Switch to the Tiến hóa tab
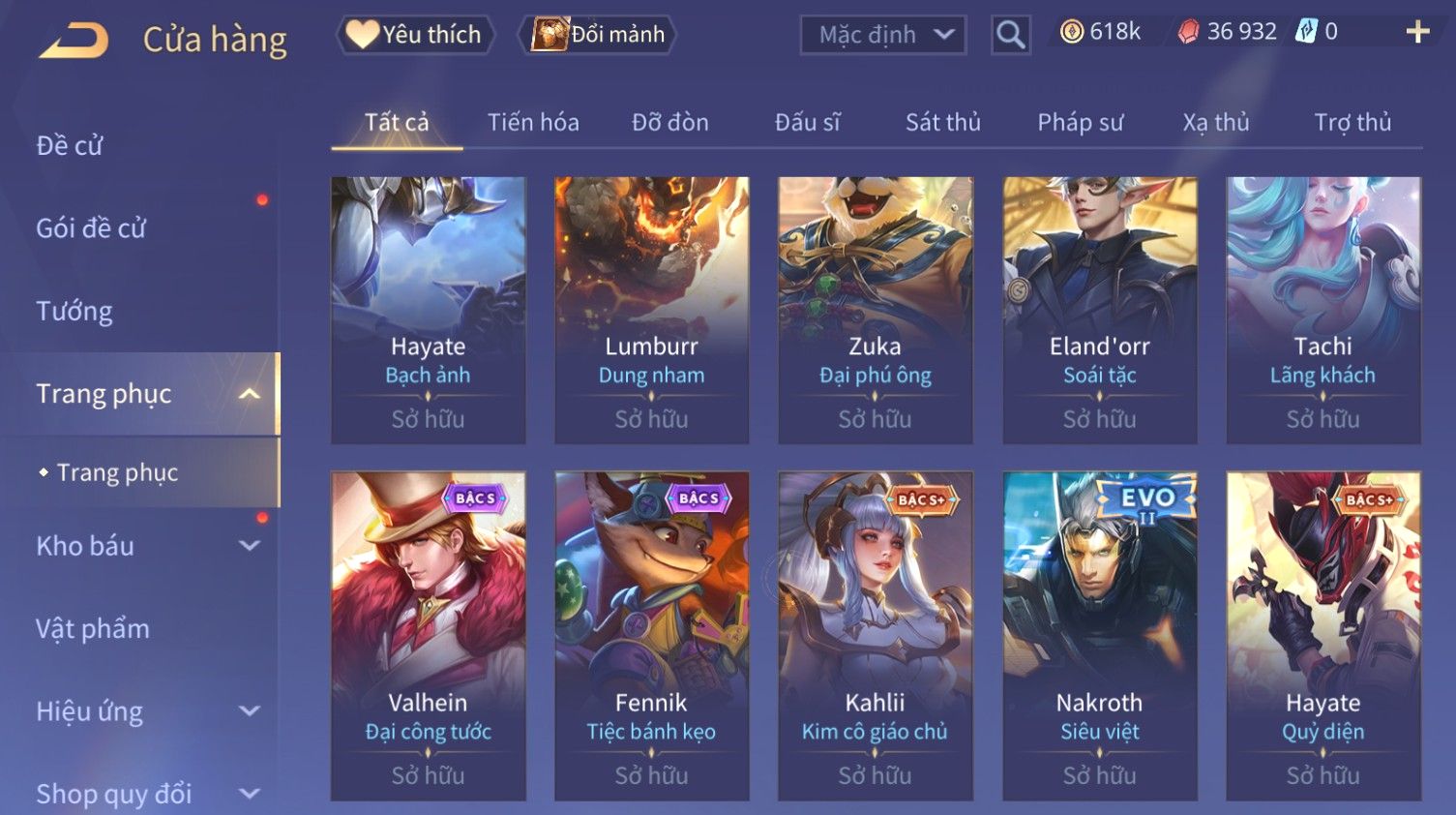1456x815 pixels. coord(533,122)
